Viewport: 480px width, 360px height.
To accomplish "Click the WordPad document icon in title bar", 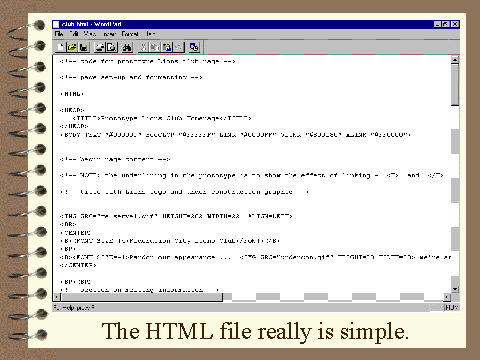I will pos(56,24).
